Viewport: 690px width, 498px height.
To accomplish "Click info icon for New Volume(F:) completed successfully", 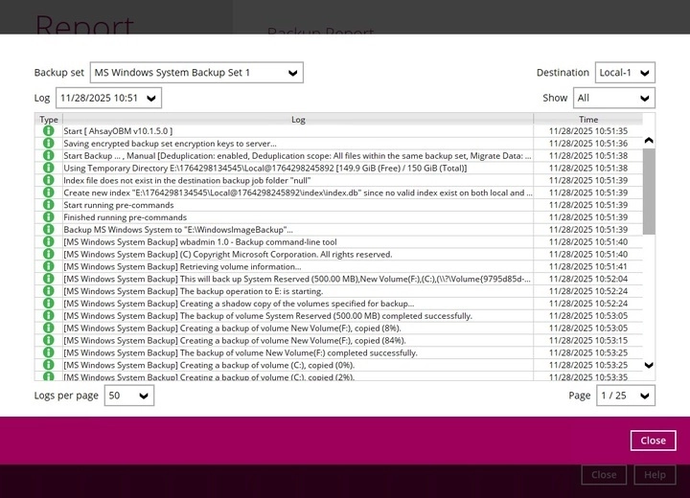I will pos(48,352).
